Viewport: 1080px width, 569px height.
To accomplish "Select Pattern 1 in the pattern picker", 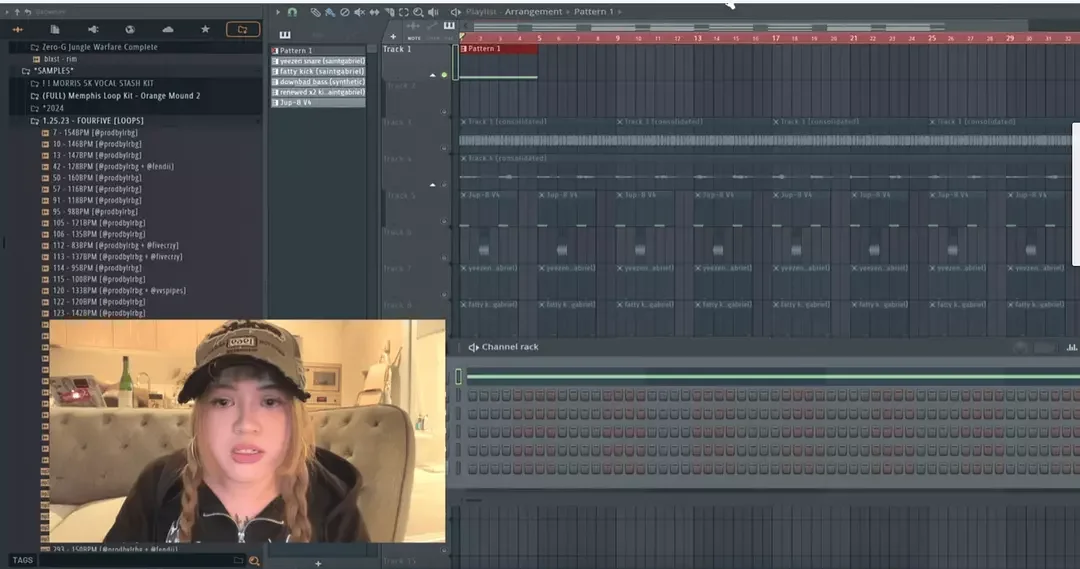I will coord(318,50).
